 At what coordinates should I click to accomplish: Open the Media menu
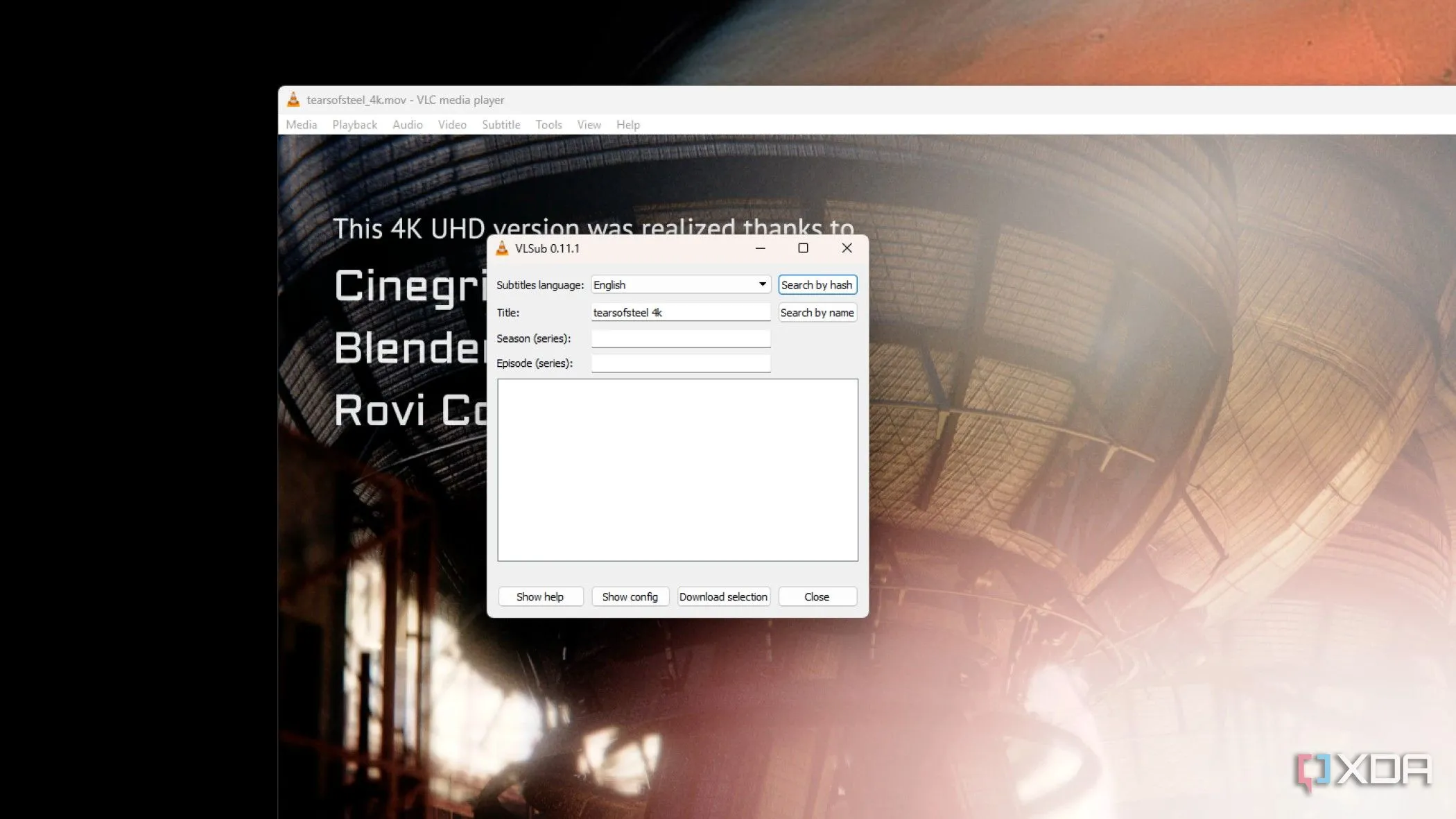pos(301,125)
